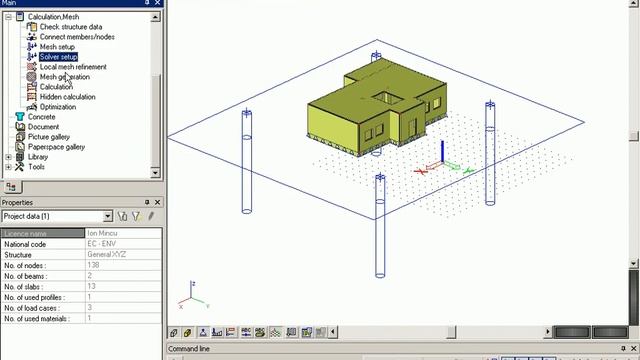Viewport: 640px width, 360px height.
Task: Close the Properties panel
Action: tap(158, 202)
